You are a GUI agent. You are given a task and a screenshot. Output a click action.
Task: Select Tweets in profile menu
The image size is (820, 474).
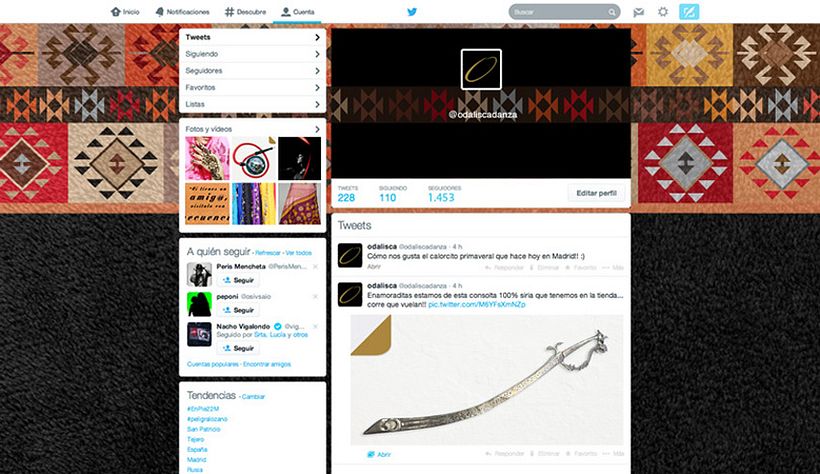click(x=253, y=37)
